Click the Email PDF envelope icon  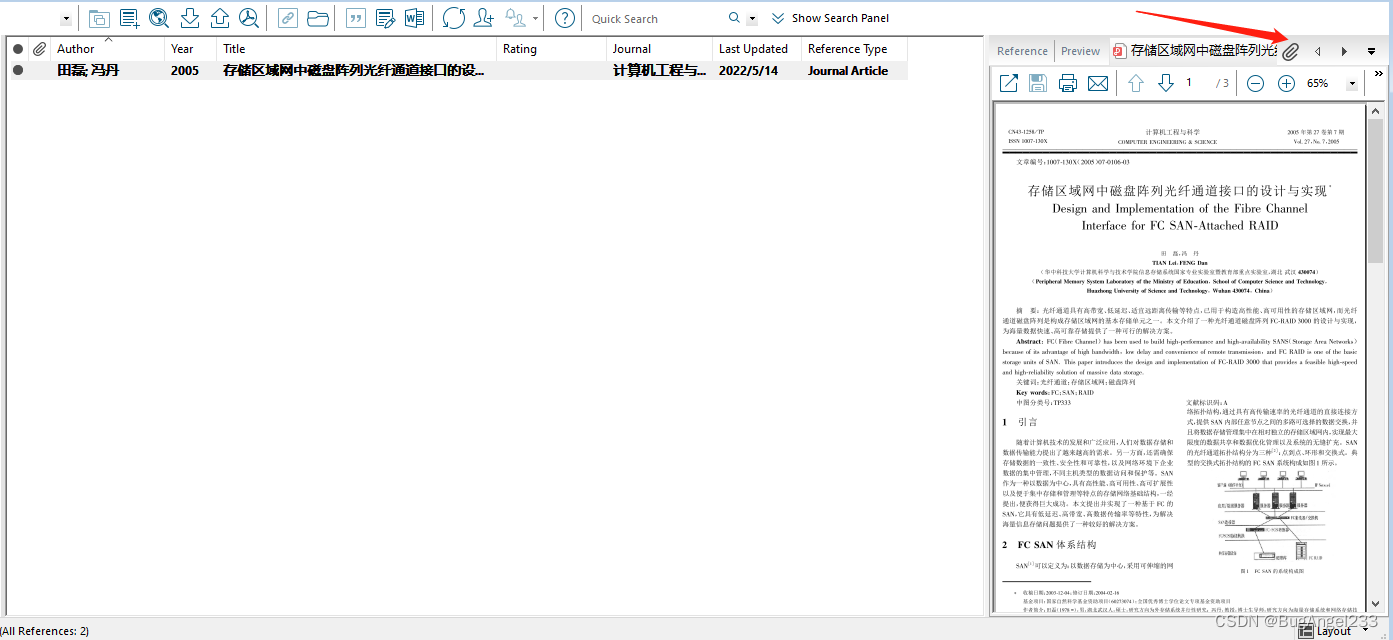coord(1098,83)
